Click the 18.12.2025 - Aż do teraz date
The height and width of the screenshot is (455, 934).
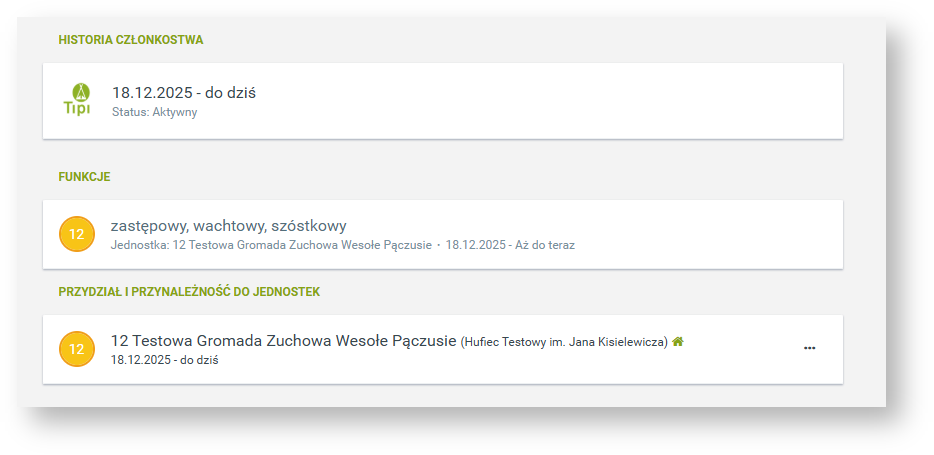[x=510, y=244]
